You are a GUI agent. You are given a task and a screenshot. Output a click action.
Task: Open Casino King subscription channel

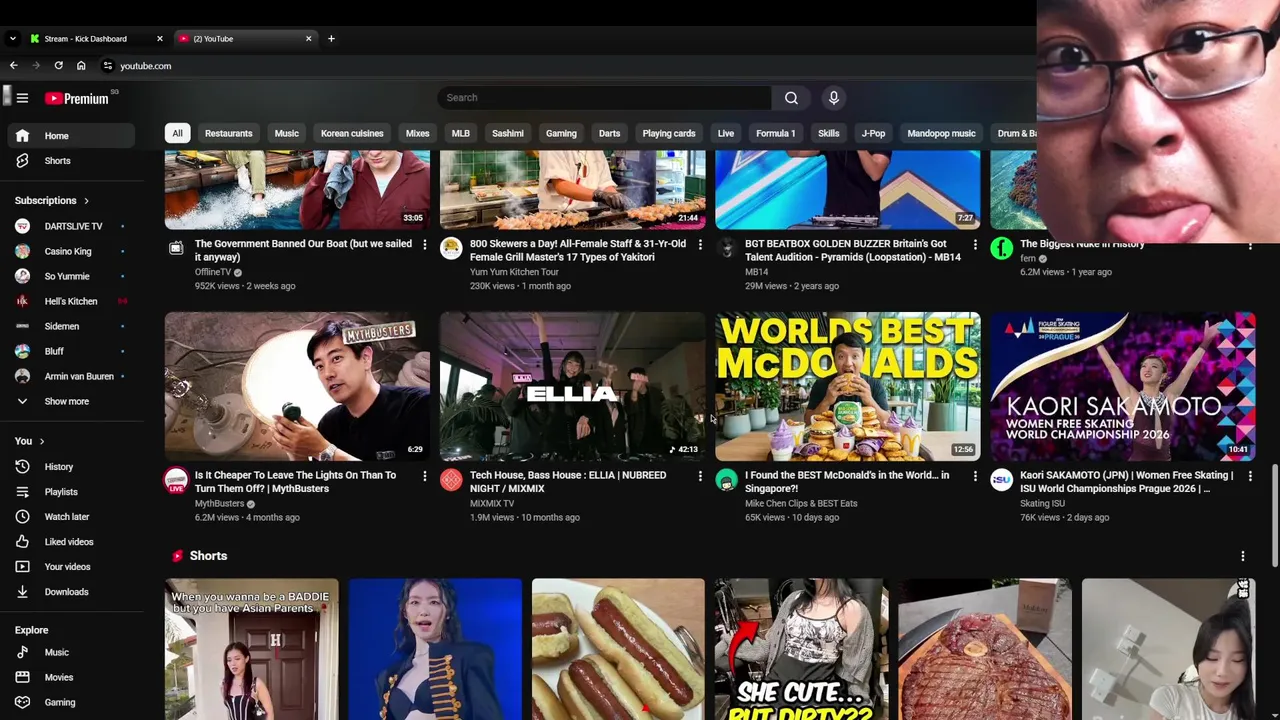[70, 251]
